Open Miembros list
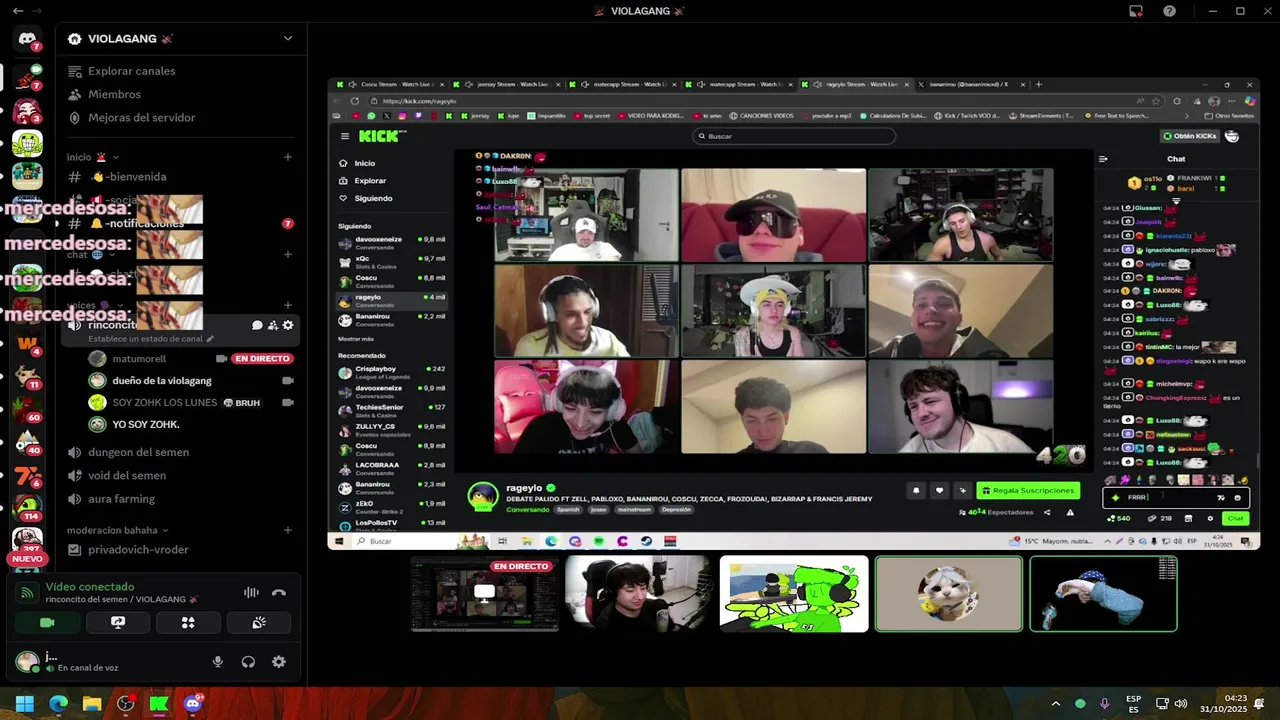1280x720 pixels. (114, 94)
